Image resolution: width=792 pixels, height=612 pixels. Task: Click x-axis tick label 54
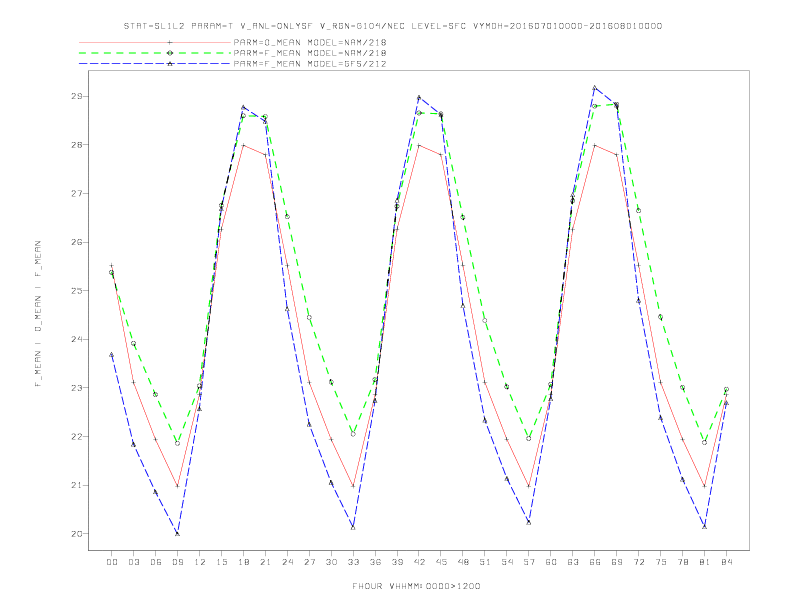tap(507, 562)
